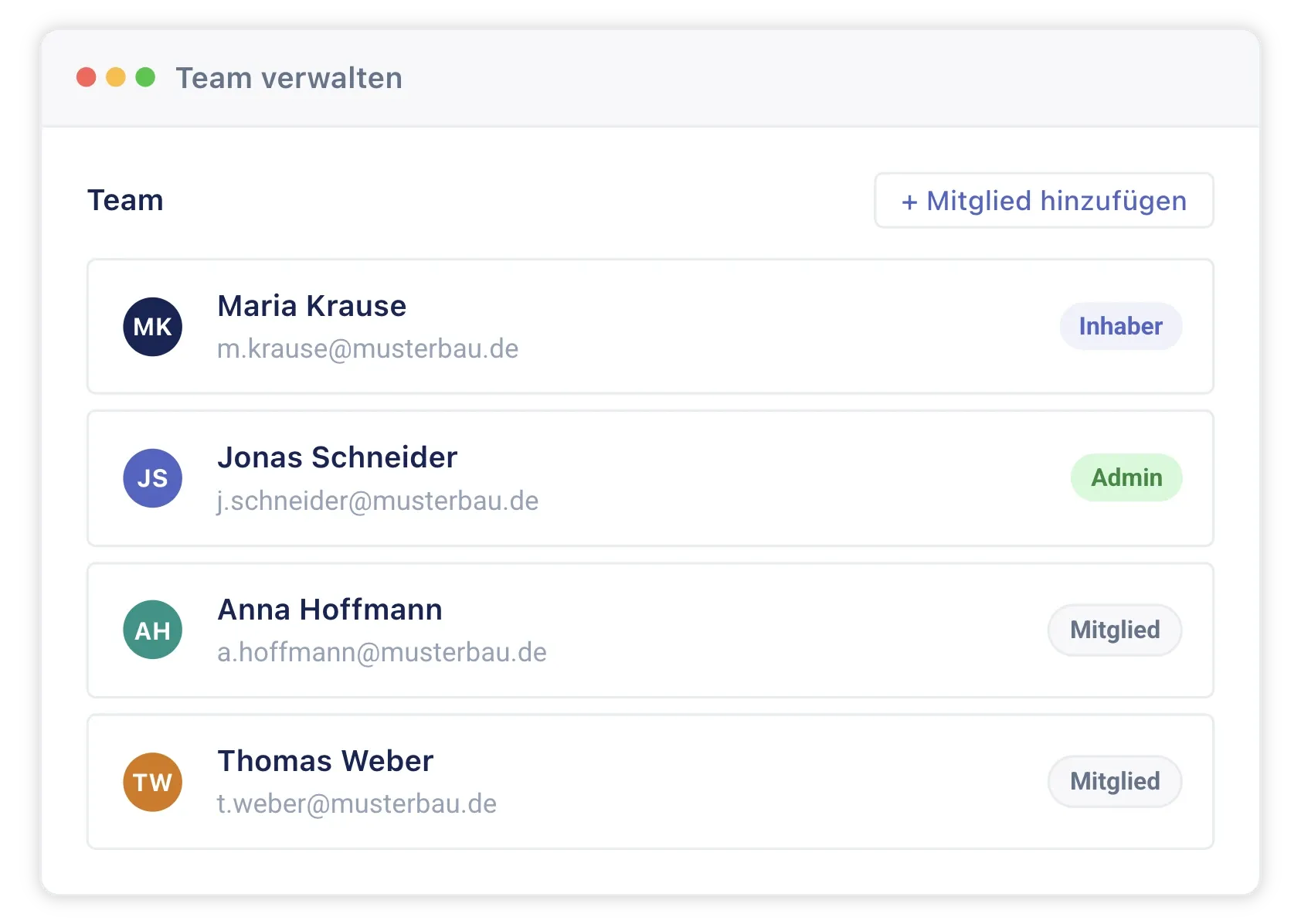Select the Jonas Schneider name

tap(337, 457)
